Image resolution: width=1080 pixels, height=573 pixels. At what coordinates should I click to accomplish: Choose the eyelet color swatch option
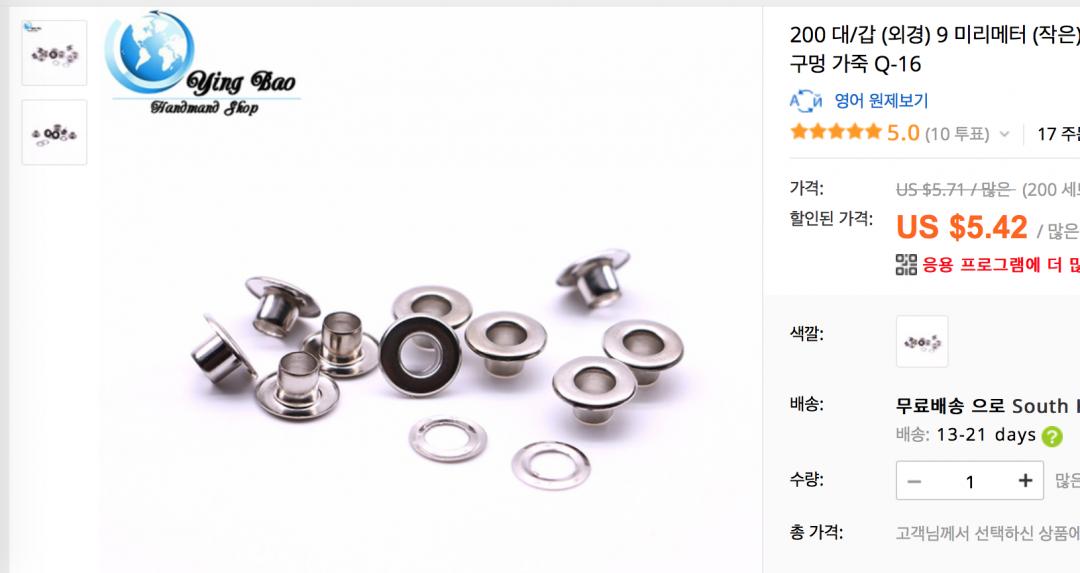point(922,342)
